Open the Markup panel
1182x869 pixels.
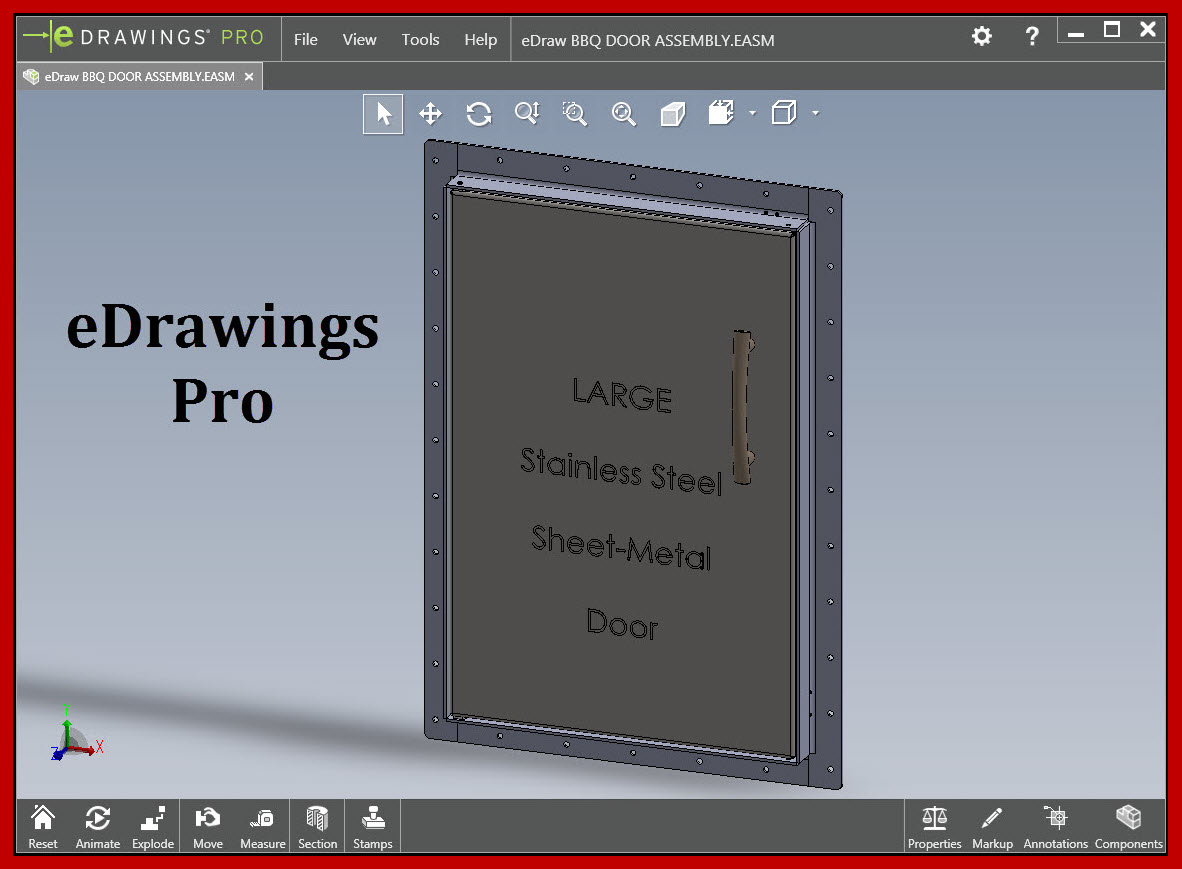[x=992, y=827]
